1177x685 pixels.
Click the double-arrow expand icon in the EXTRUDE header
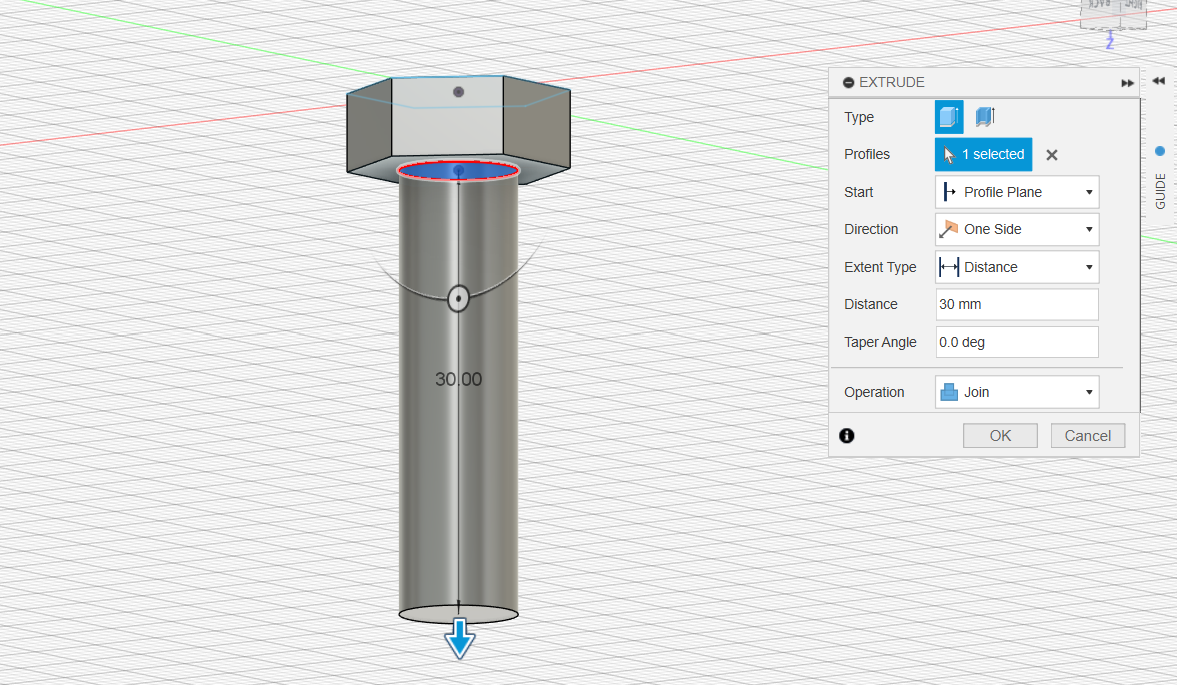coord(1127,83)
